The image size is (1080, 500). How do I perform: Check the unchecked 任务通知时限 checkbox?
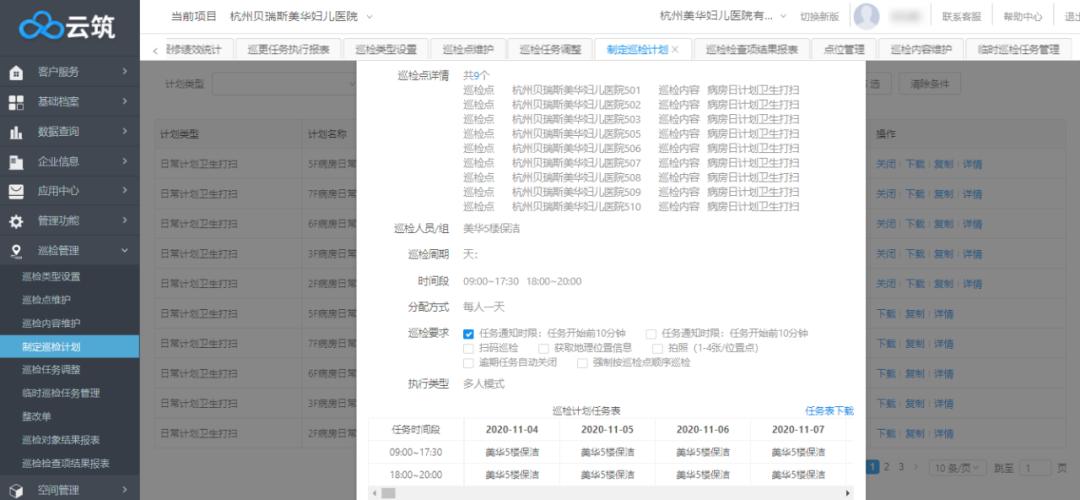(x=651, y=334)
